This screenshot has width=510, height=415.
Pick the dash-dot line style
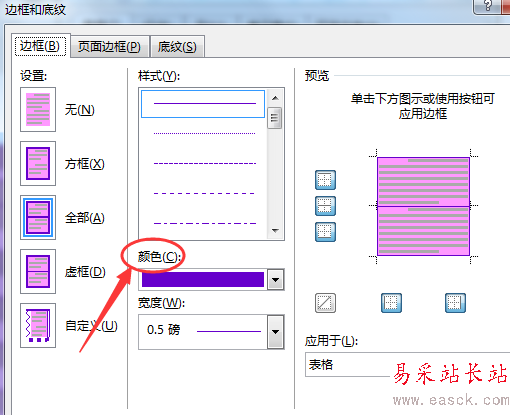tap(204, 223)
